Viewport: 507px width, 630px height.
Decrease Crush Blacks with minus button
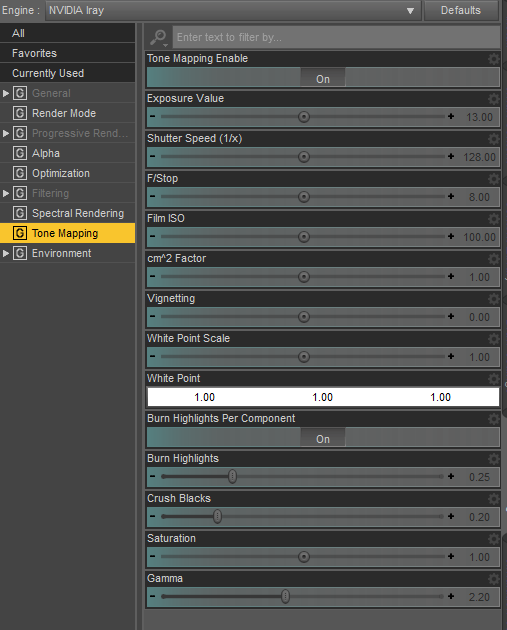[x=153, y=516]
